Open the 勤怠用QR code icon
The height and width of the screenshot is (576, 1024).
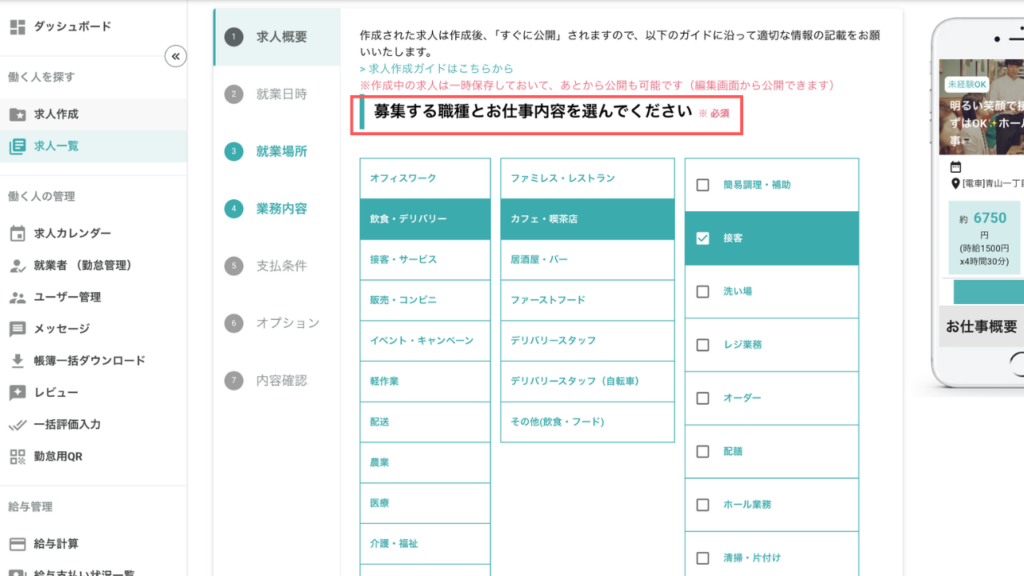pyautogui.click(x=17, y=457)
